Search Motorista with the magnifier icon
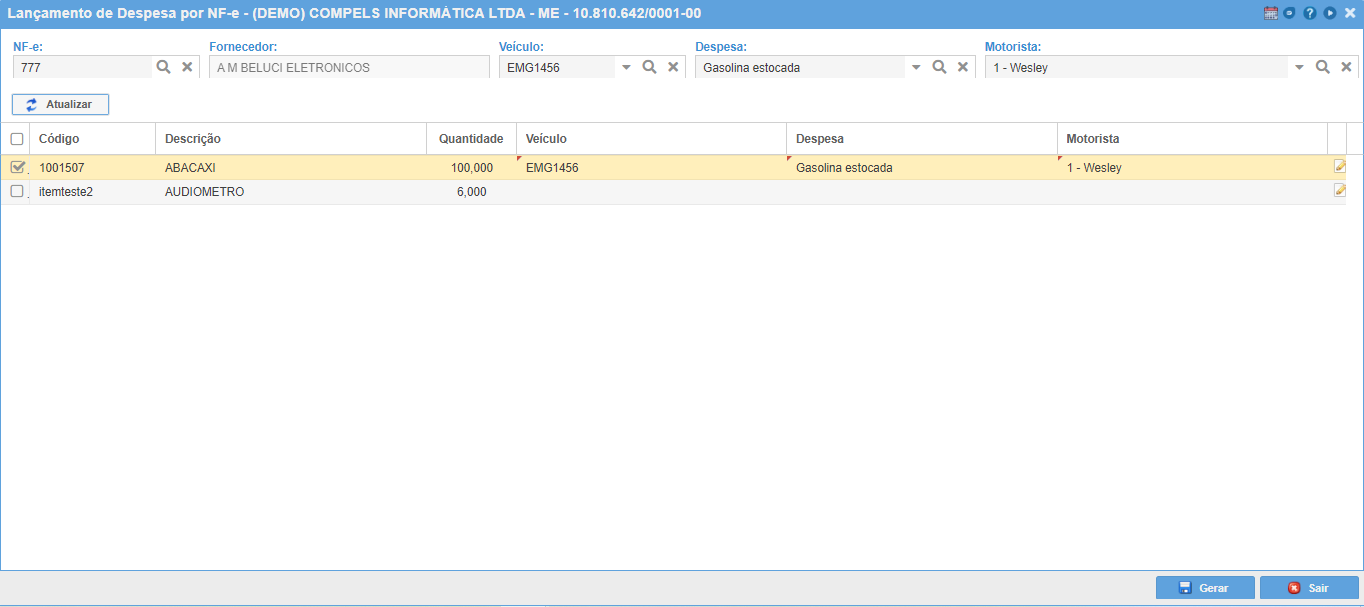 click(1322, 67)
